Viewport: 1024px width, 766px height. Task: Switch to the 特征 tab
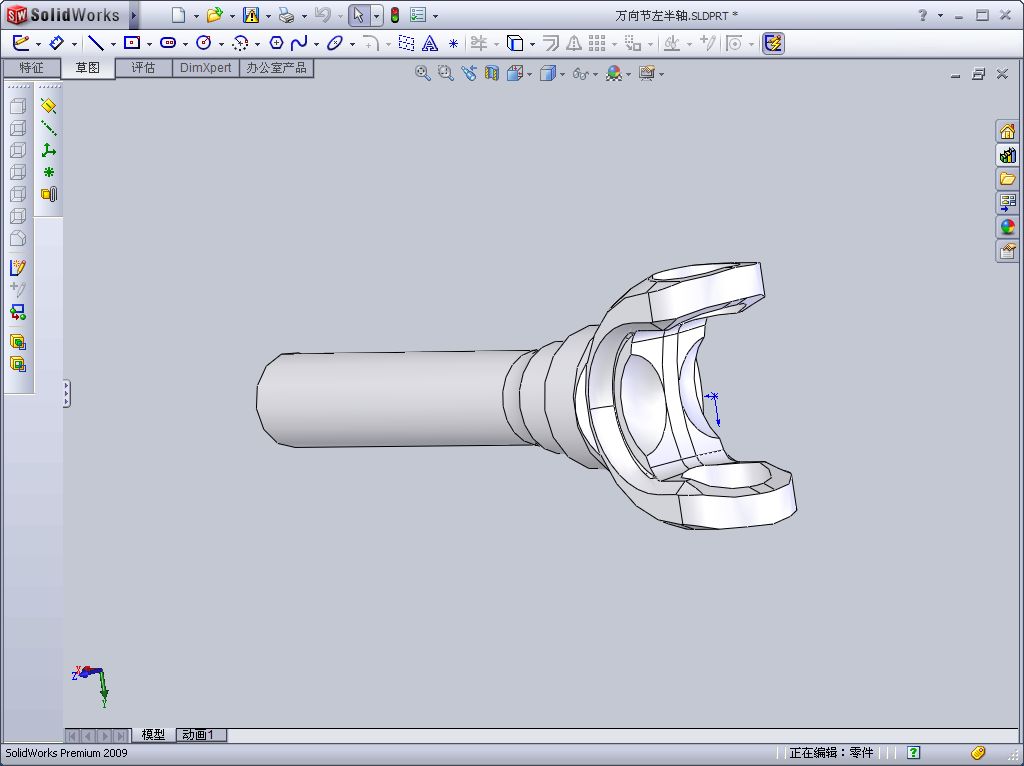click(x=31, y=67)
